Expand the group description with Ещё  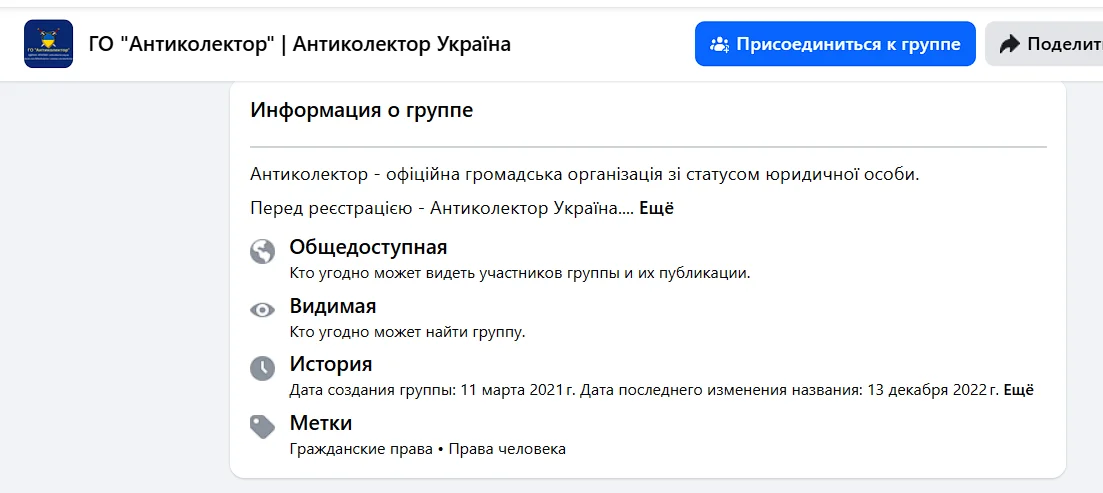pos(656,208)
